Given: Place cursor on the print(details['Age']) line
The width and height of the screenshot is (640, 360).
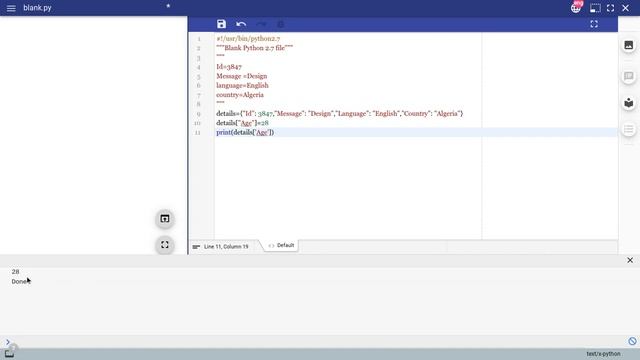Looking at the screenshot, I should (x=245, y=132).
